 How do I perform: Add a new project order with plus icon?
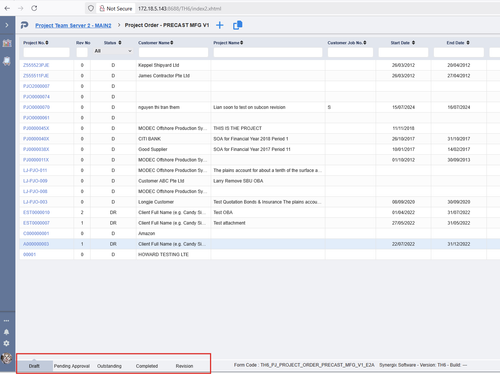tap(220, 25)
